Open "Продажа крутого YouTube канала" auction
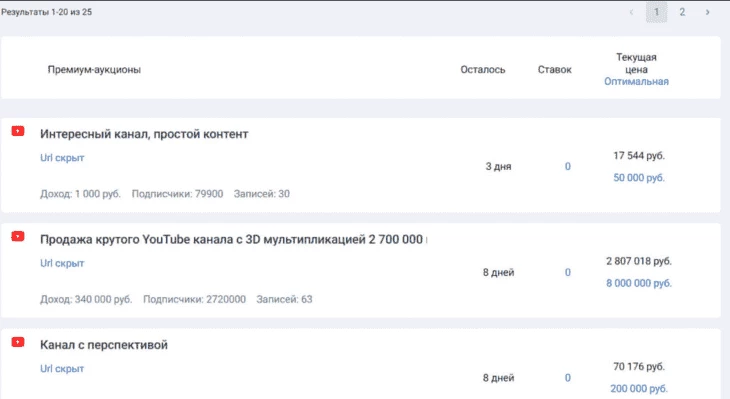Screen dimensions: 730x399 click(x=231, y=239)
